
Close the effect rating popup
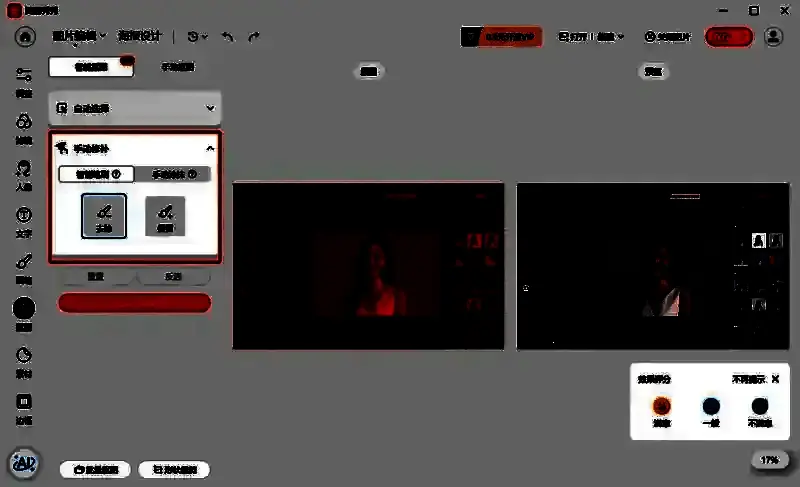[x=775, y=380]
